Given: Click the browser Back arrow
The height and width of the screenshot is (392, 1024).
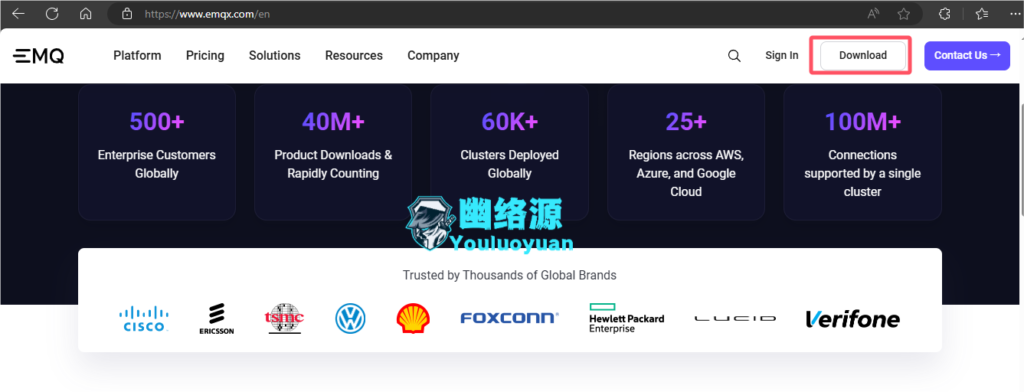Looking at the screenshot, I should pos(18,13).
